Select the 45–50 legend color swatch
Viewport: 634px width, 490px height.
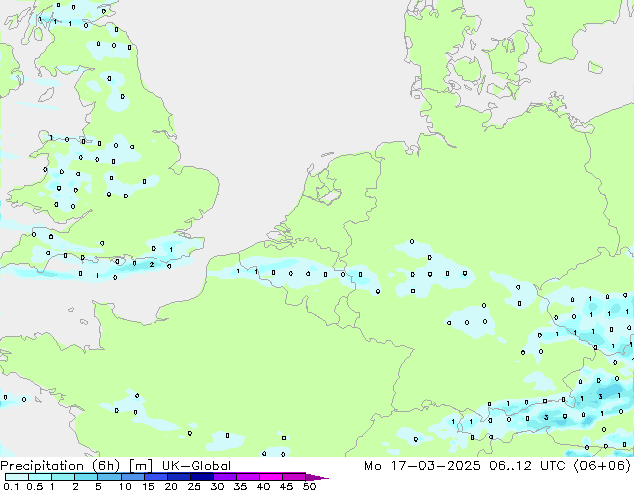coord(294,477)
